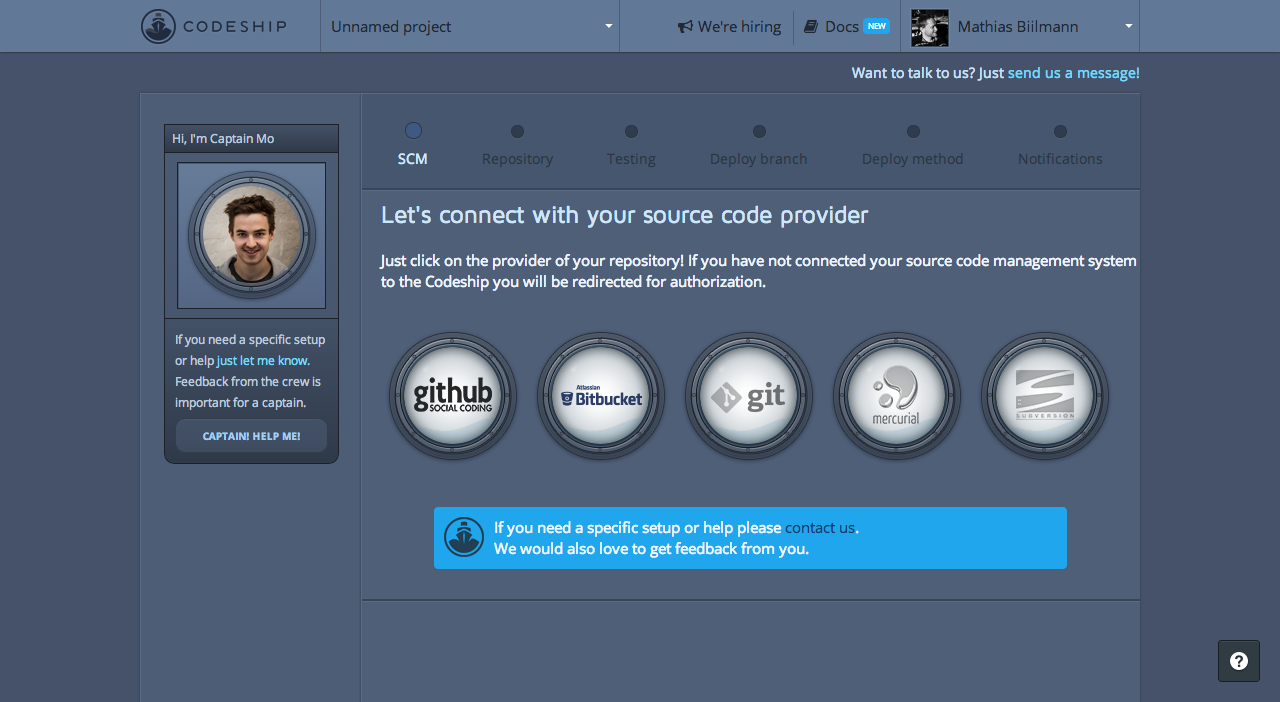Click the contact us link
Image resolution: width=1280 pixels, height=702 pixels.
coord(820,527)
